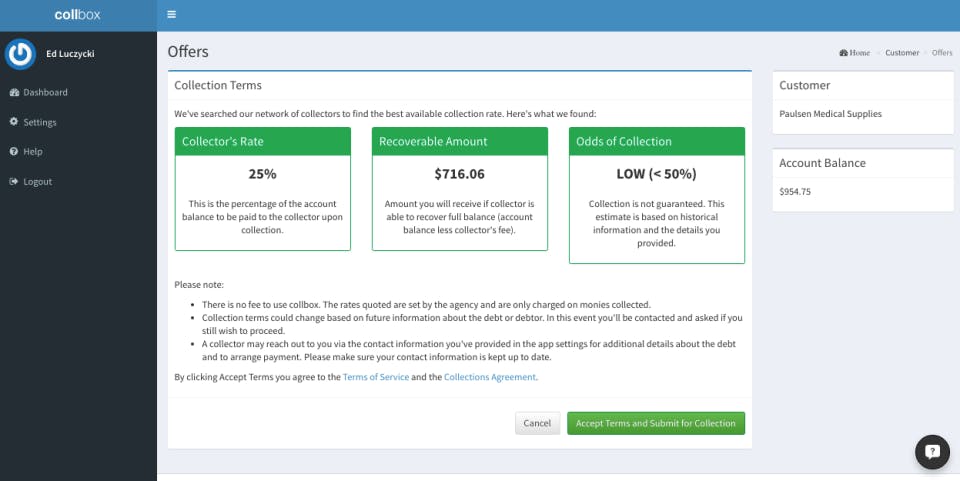Click Accept Terms and Submit for Collection
The height and width of the screenshot is (481, 960).
point(656,423)
